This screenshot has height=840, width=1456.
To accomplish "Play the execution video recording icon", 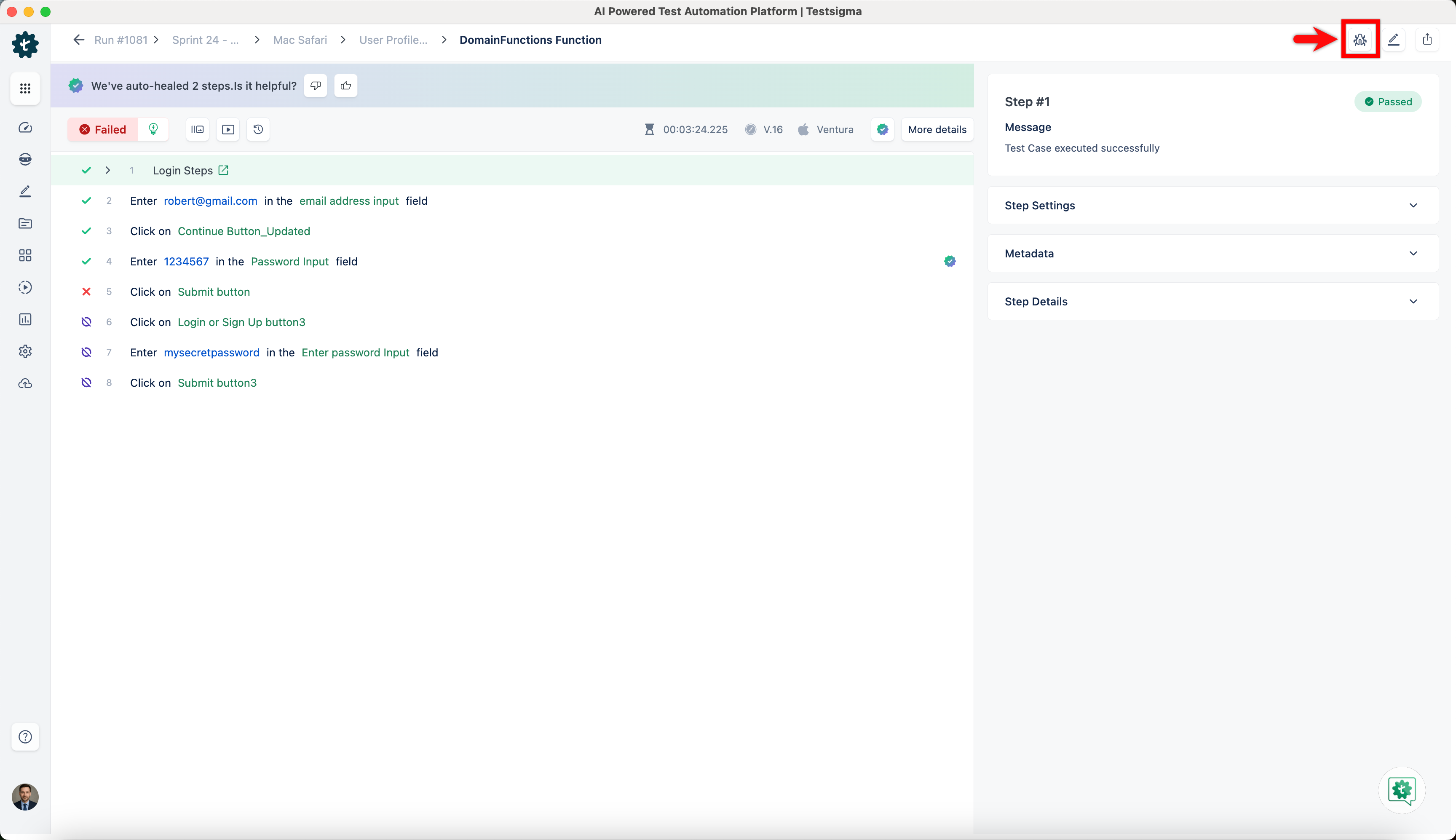I will click(x=228, y=129).
